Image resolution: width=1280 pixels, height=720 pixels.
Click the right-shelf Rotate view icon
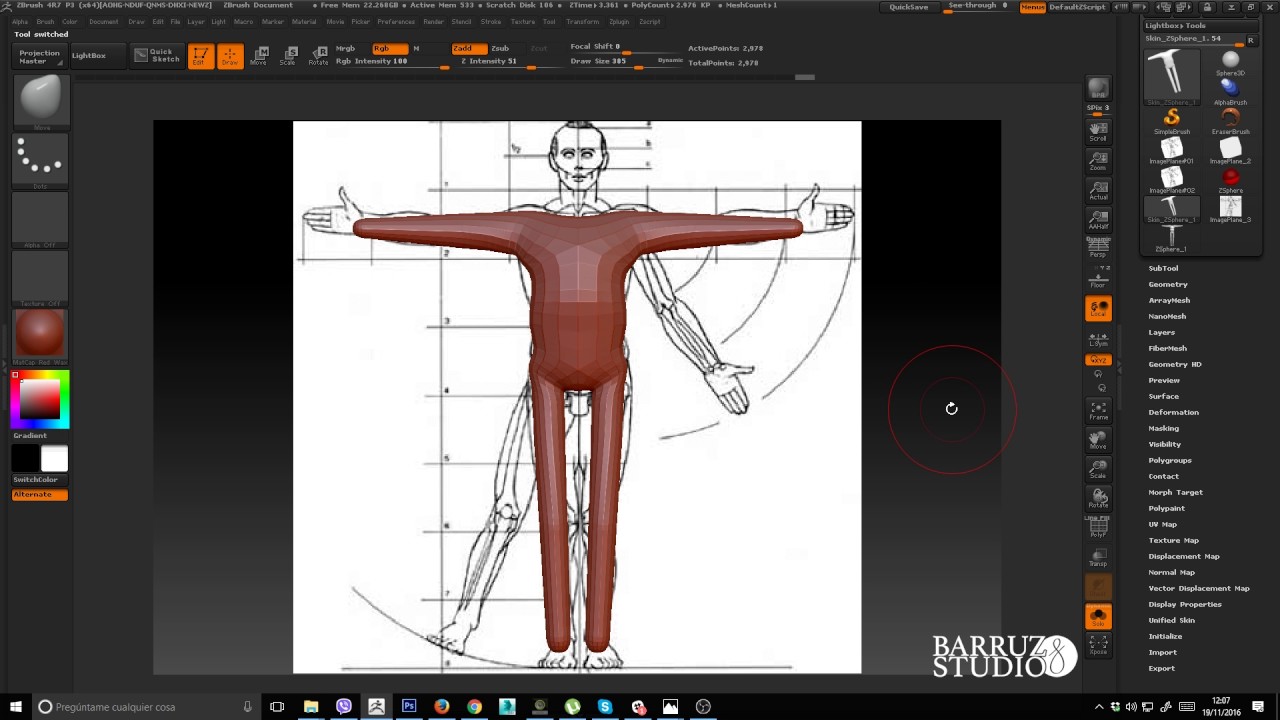point(1098,497)
